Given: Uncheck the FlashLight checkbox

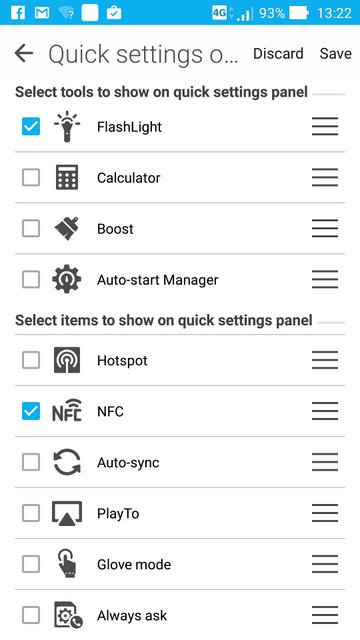Looking at the screenshot, I should [31, 127].
